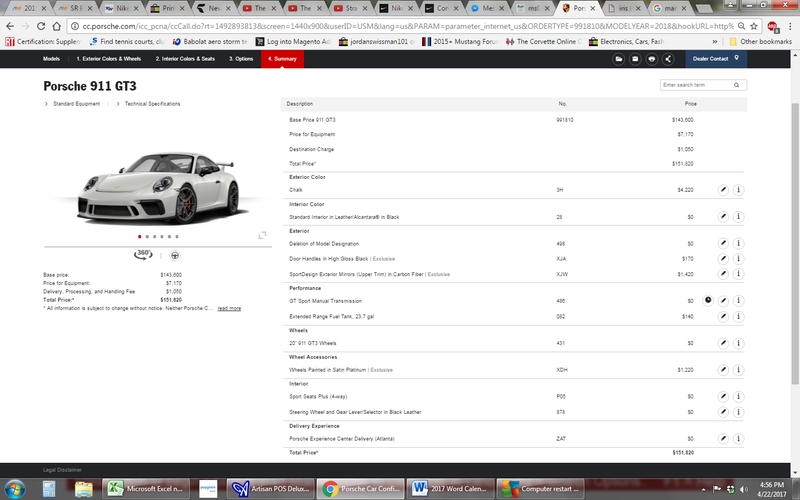This screenshot has width=800, height=500.
Task: Edit the Chalk exterior color
Action: tap(723, 190)
